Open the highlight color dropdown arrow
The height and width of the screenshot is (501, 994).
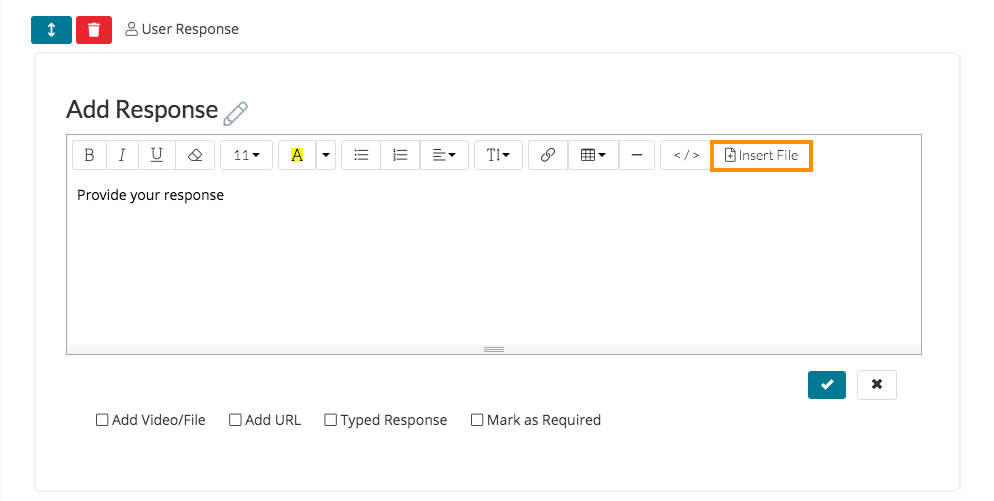point(326,155)
